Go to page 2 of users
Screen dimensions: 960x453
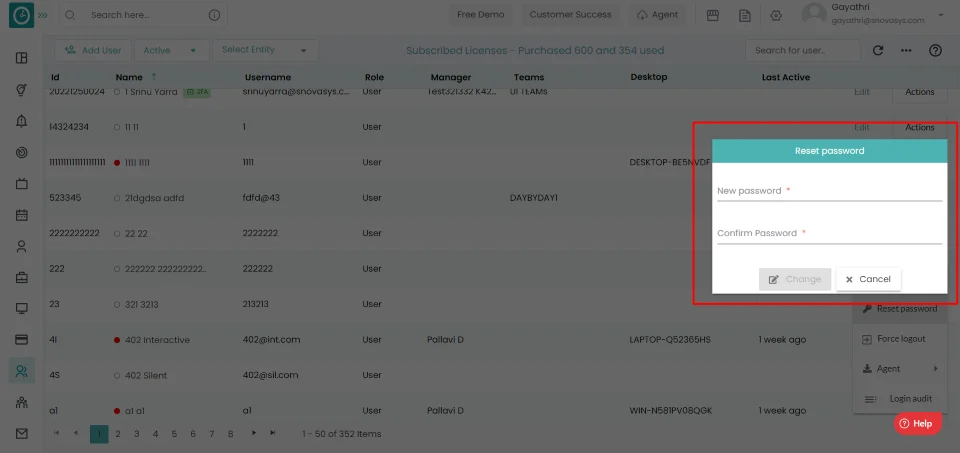click(x=118, y=433)
